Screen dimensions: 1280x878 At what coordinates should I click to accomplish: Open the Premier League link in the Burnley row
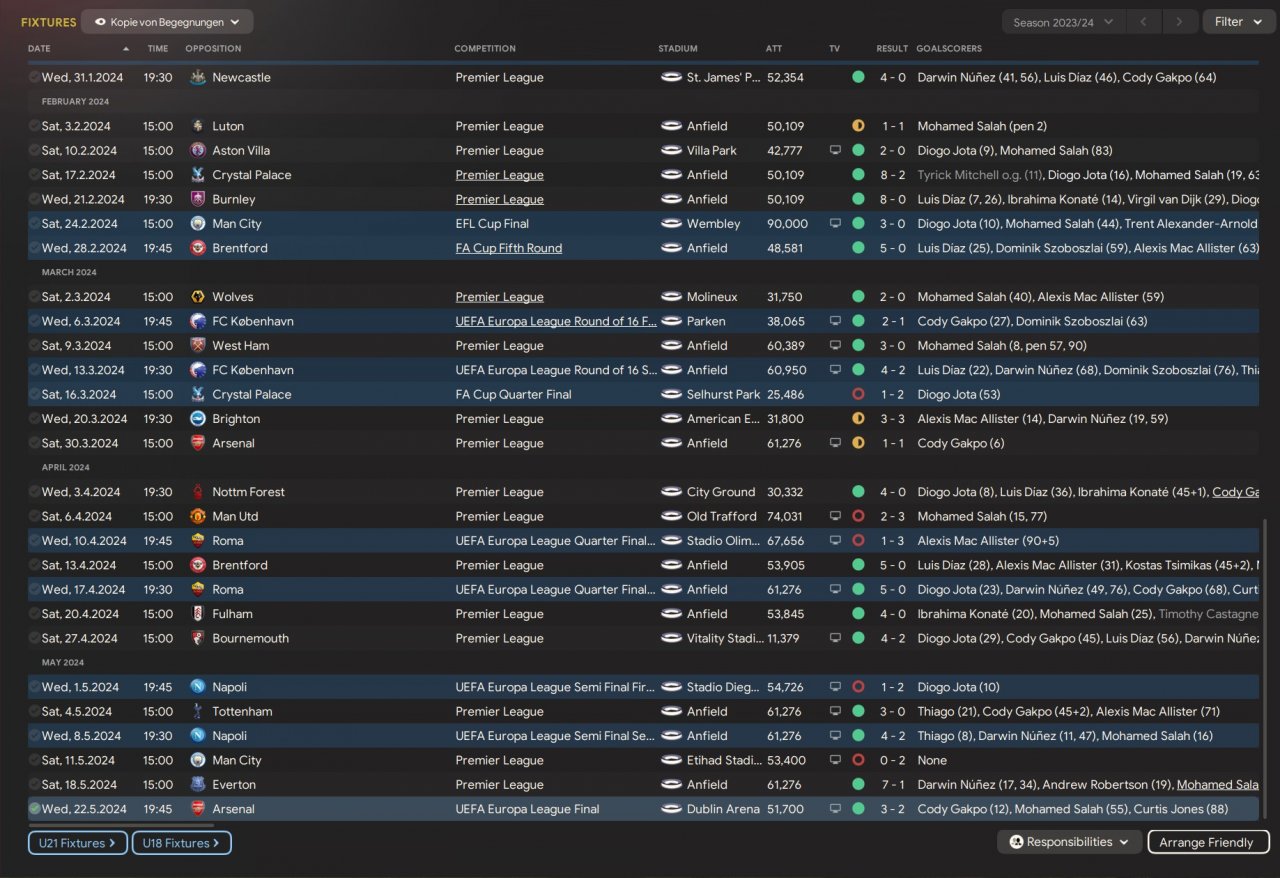pos(499,199)
